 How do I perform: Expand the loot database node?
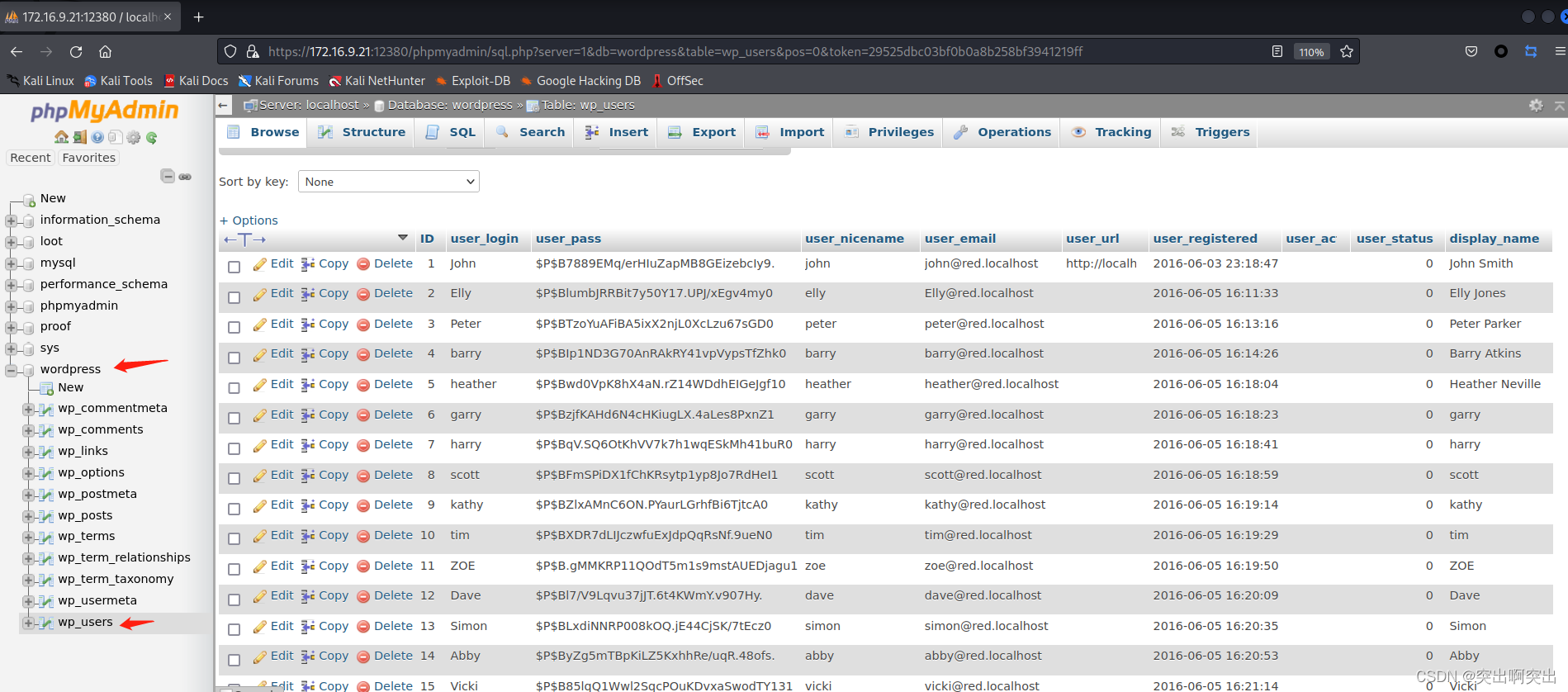pos(12,242)
